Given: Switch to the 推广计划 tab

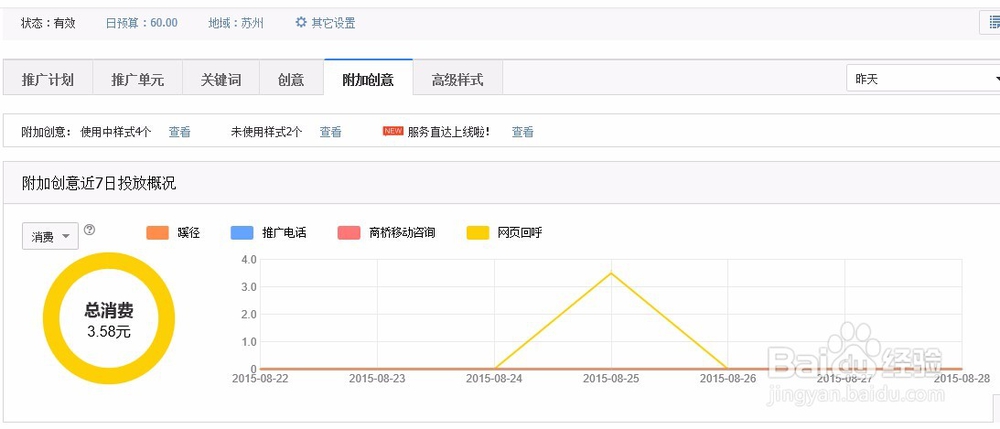Looking at the screenshot, I should pos(48,80).
